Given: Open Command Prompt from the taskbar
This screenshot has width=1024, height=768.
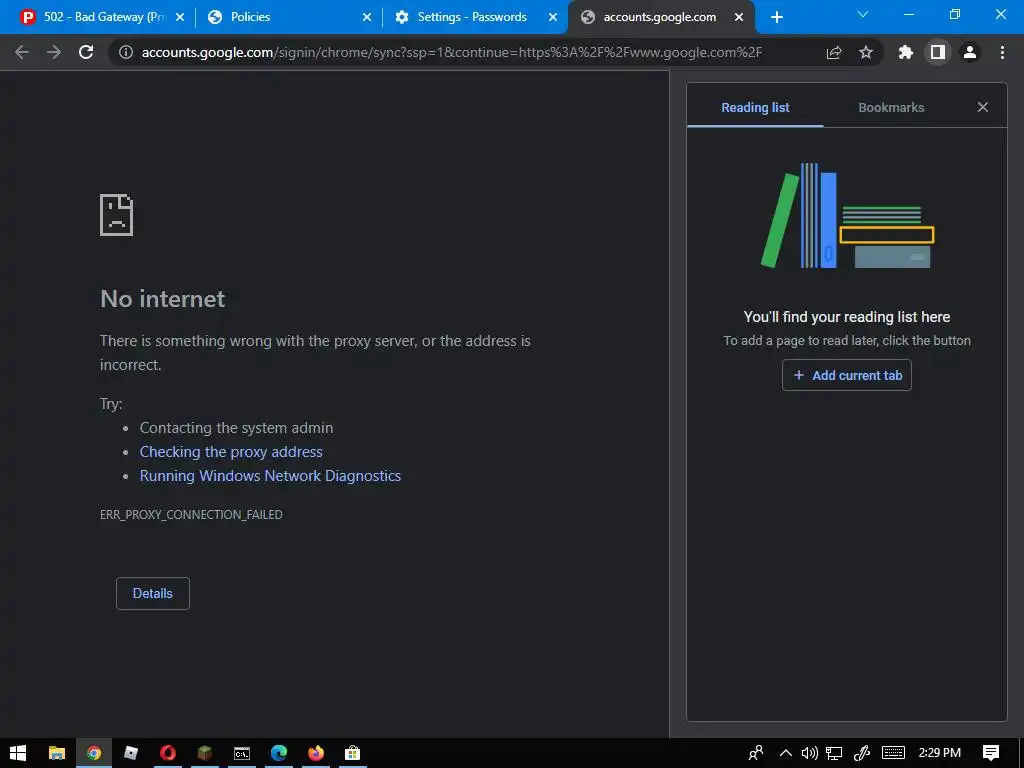Looking at the screenshot, I should coord(242,753).
